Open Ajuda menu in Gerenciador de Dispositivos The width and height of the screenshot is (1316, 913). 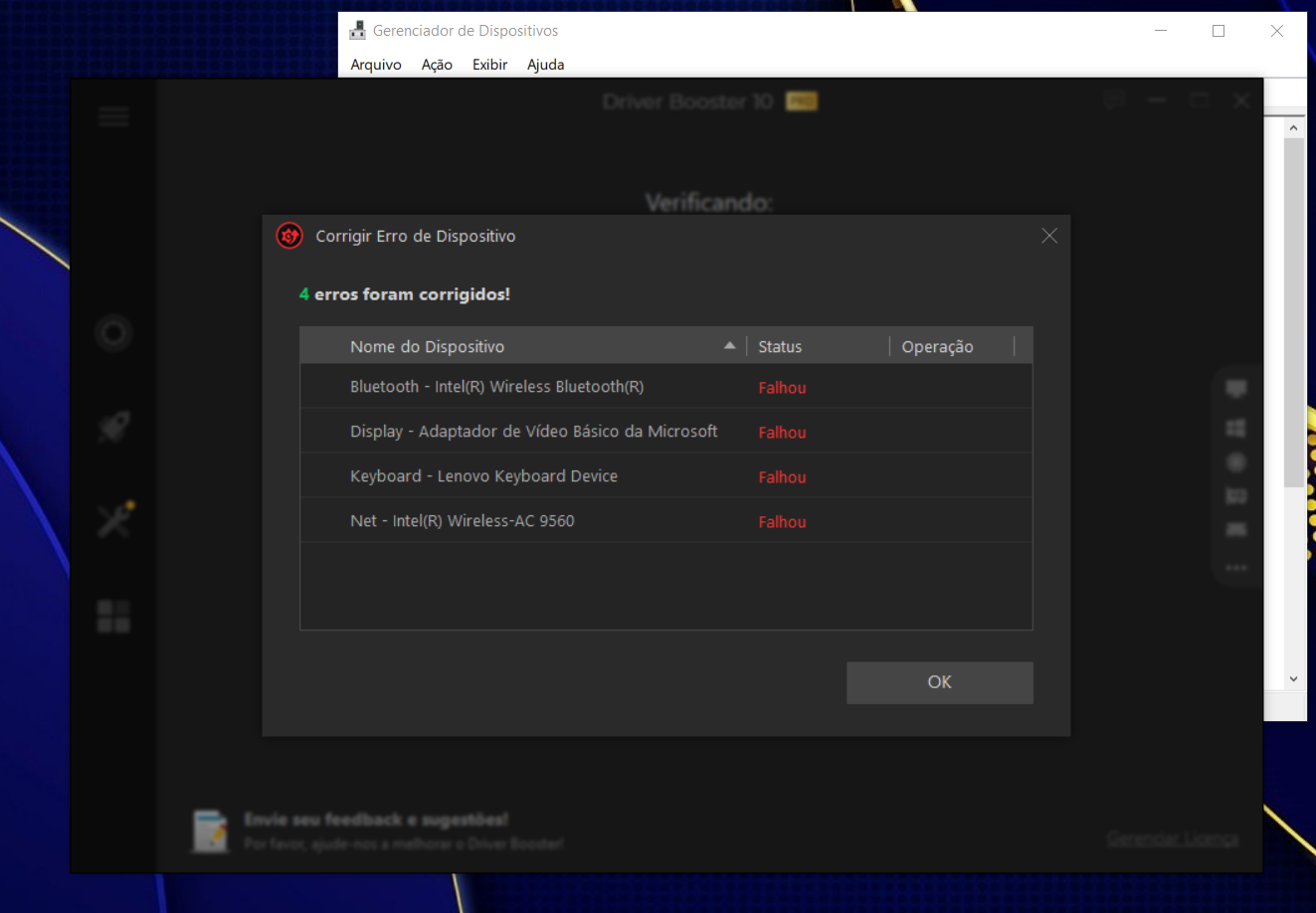click(x=545, y=65)
